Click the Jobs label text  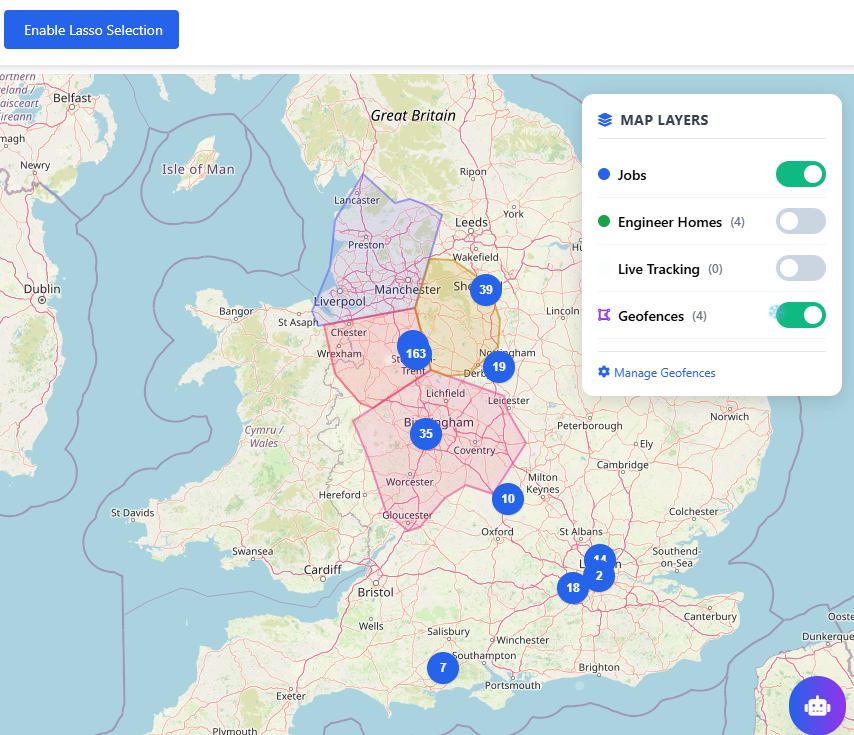click(632, 175)
